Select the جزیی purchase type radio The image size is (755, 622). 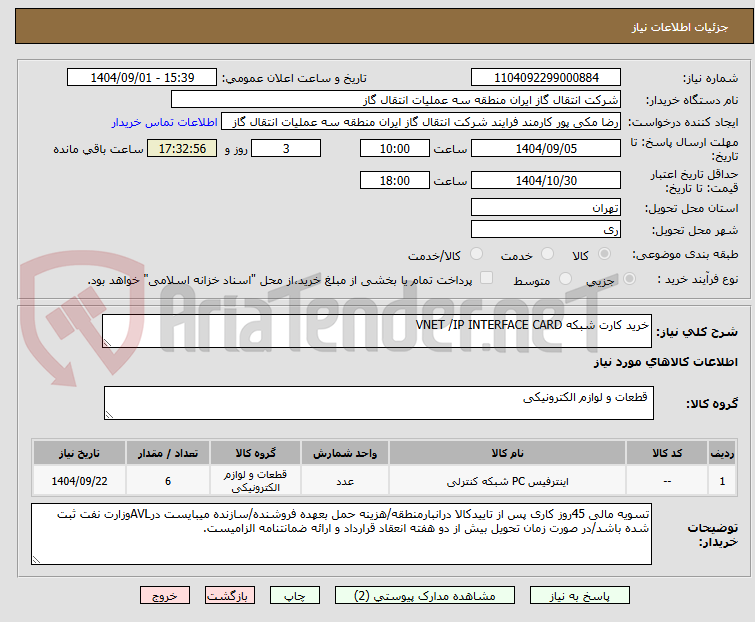point(629,279)
